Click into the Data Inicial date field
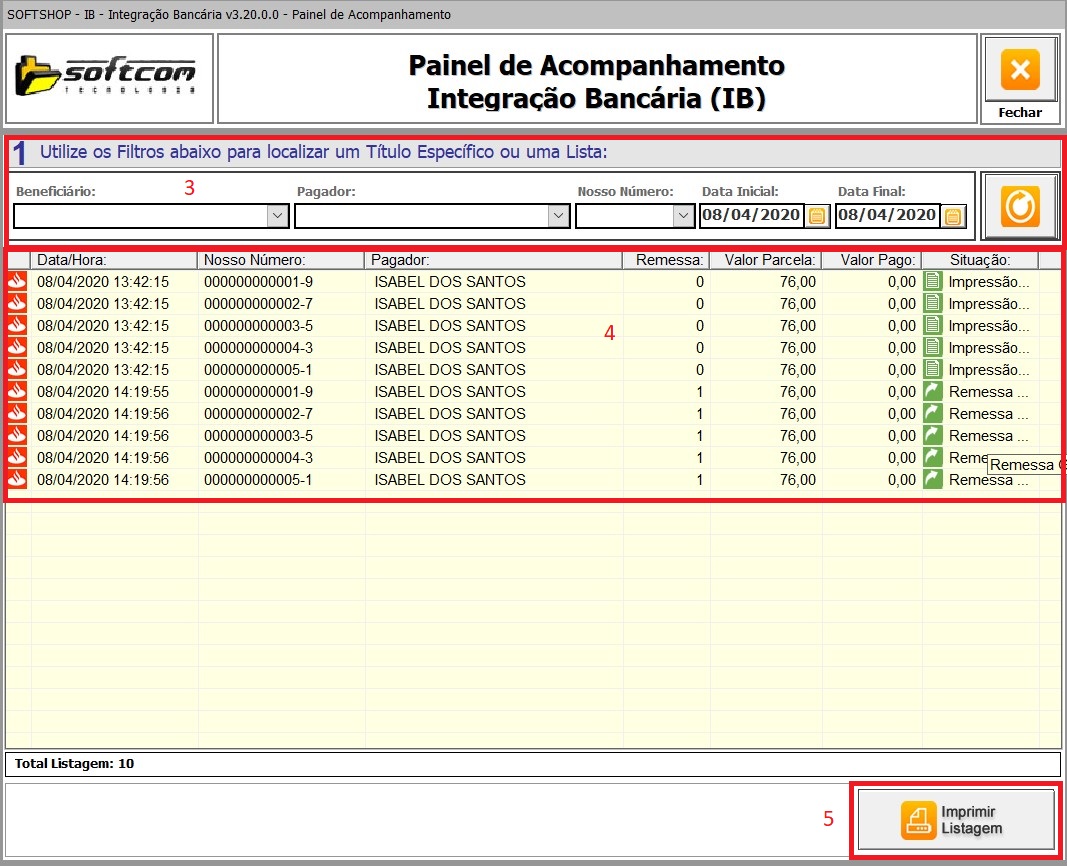1067x866 pixels. [x=751, y=216]
